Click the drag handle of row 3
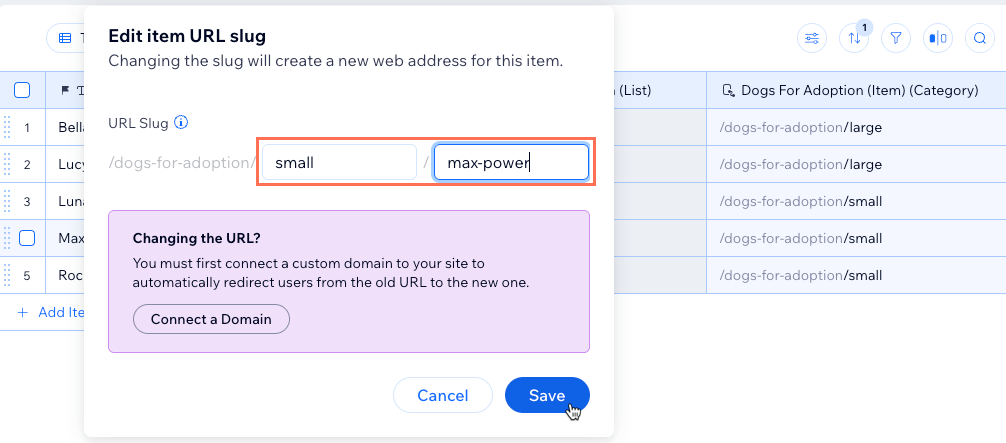Viewport: 1006px width, 443px height. pos(8,201)
